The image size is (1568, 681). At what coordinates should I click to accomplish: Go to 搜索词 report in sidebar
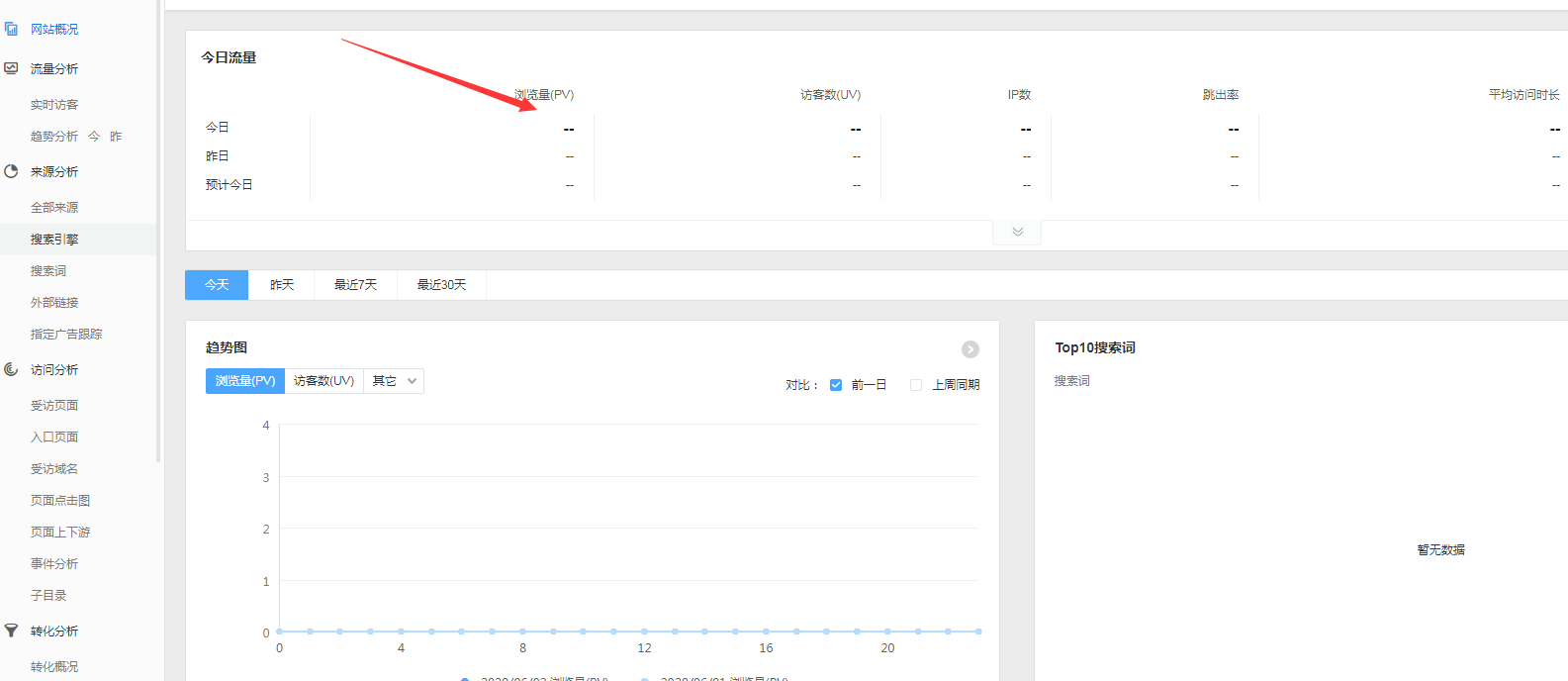point(48,271)
